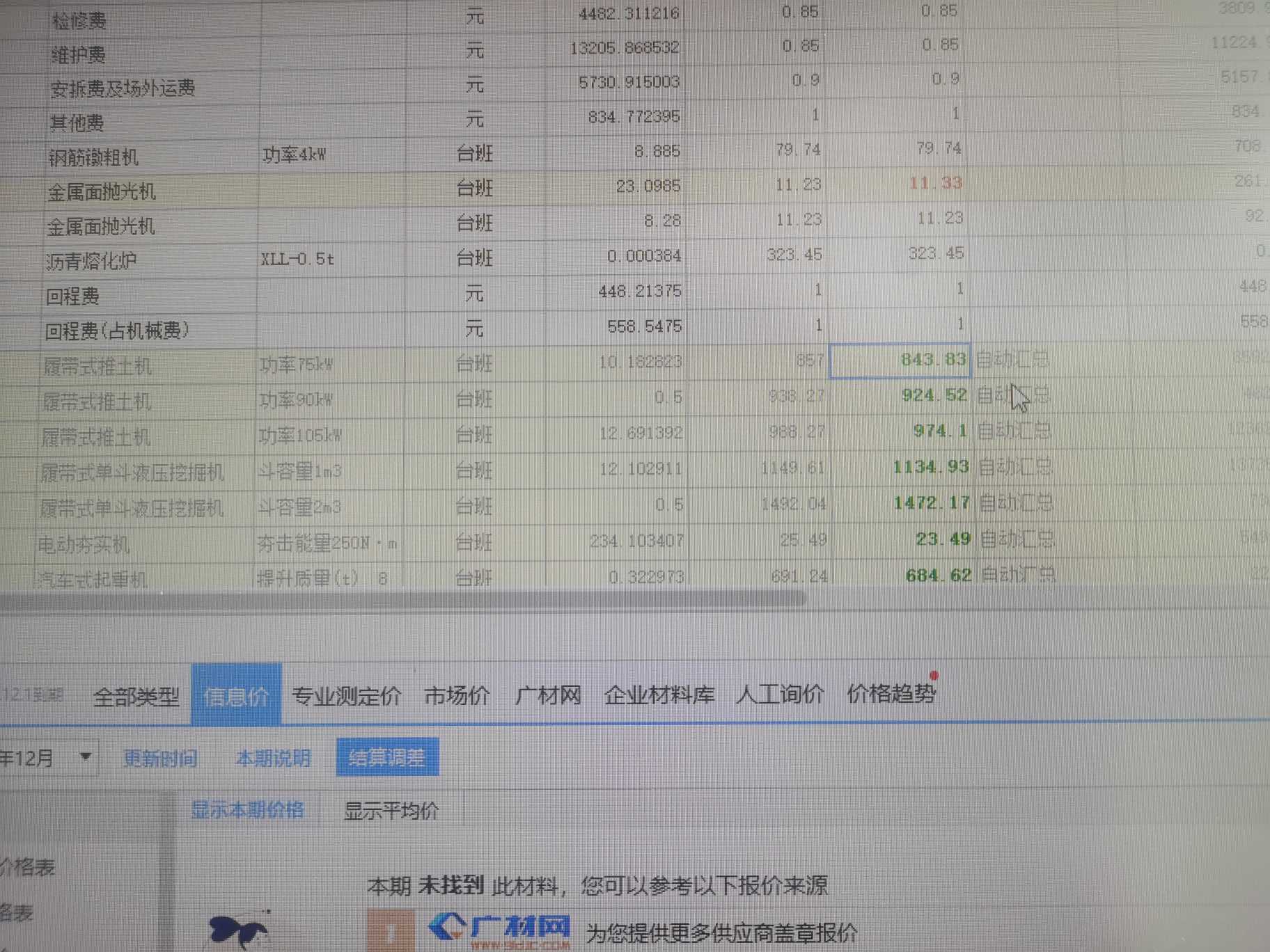Click the spec cell 斗容量1m3

(299, 471)
